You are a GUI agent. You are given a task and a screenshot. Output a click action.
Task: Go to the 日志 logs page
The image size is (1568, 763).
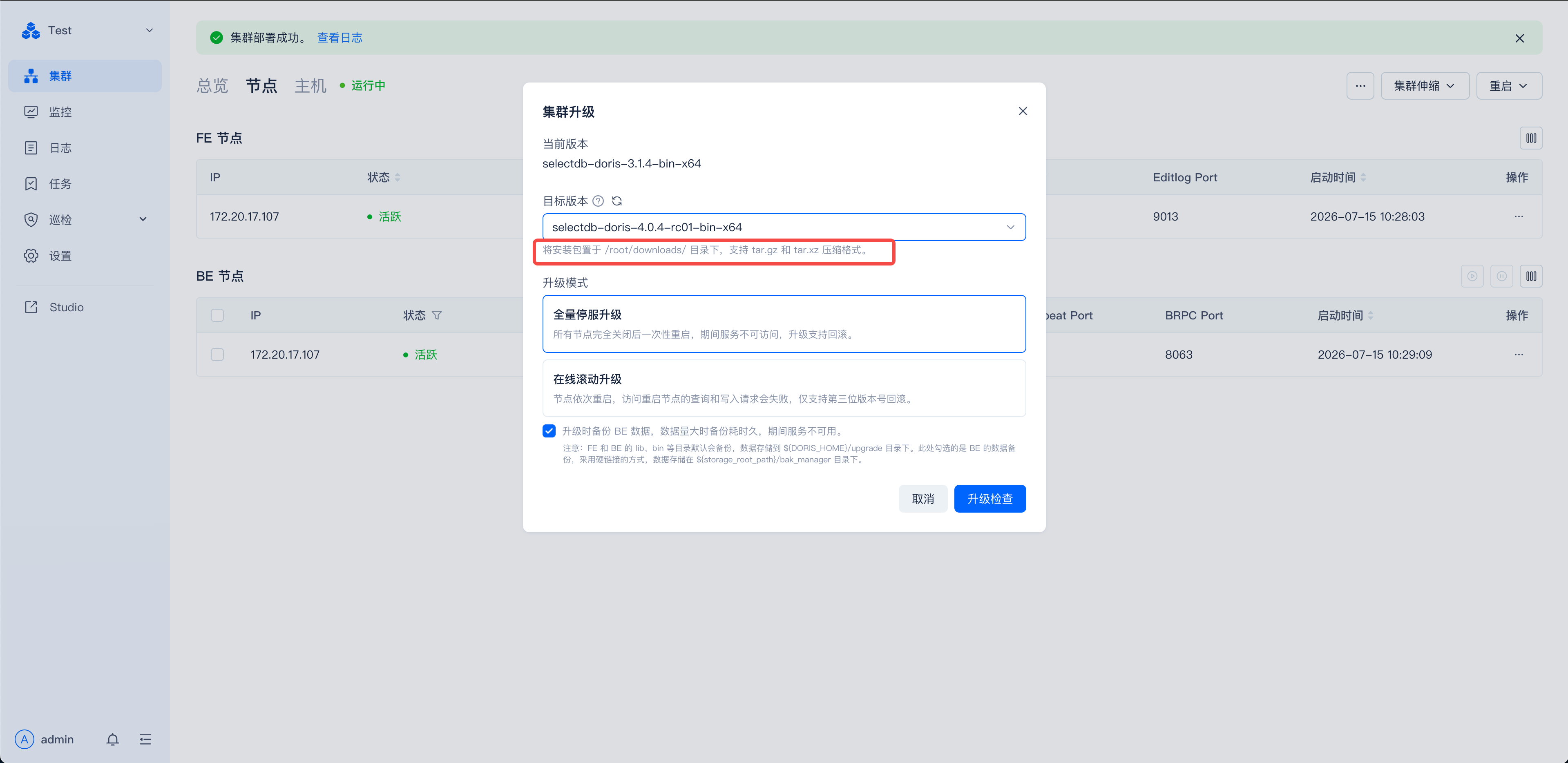pos(85,148)
